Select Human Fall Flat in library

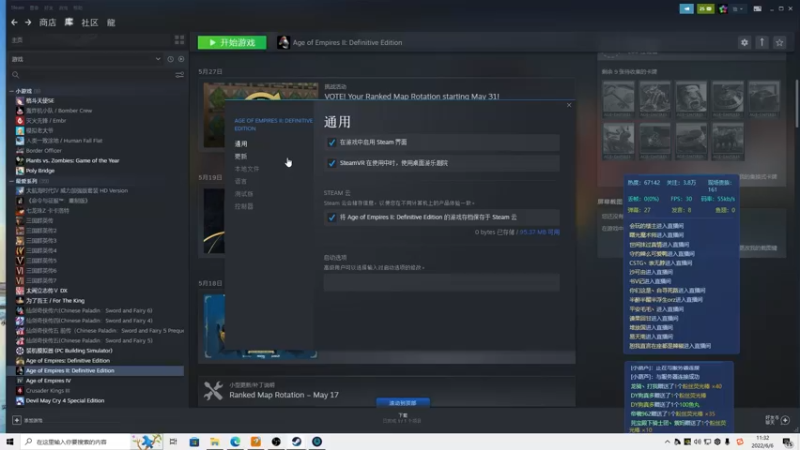click(64, 140)
